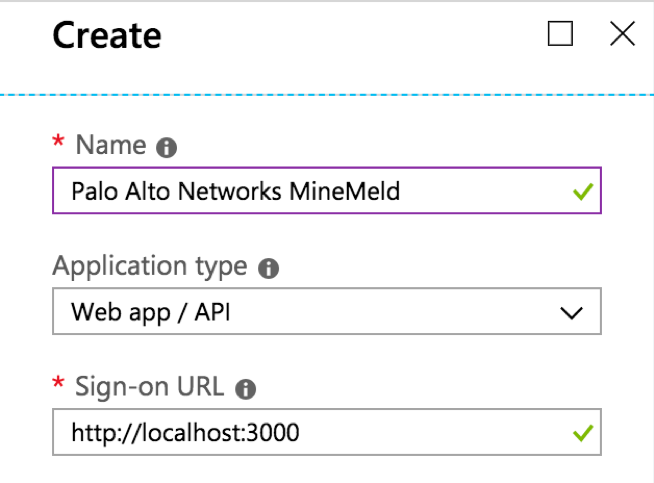This screenshot has width=654, height=483.
Task: Maximize the Create blade
Action: (x=561, y=35)
